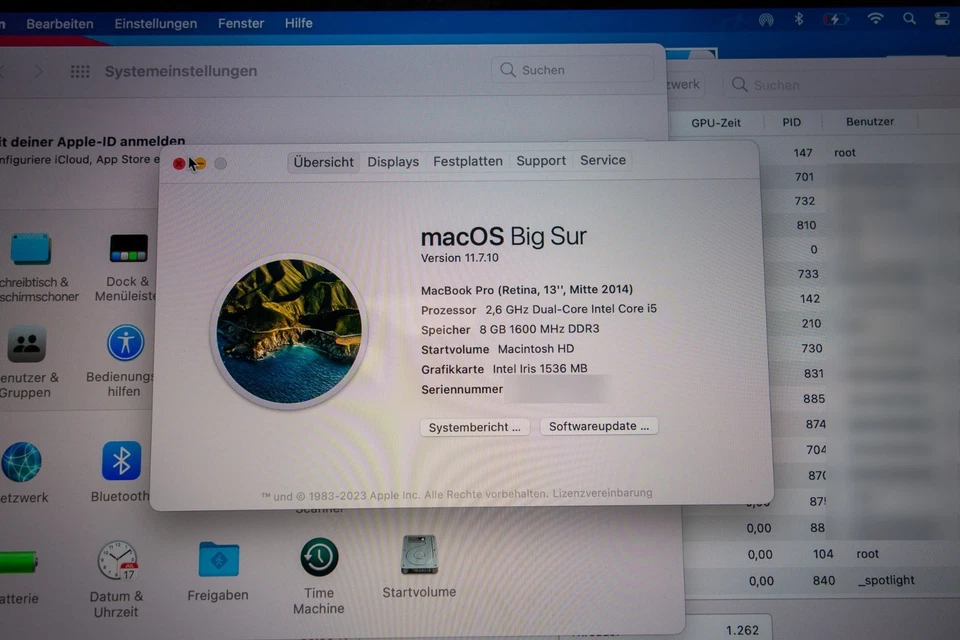The height and width of the screenshot is (640, 960).
Task: Open Batterie preferences icon
Action: pyautogui.click(x=18, y=562)
